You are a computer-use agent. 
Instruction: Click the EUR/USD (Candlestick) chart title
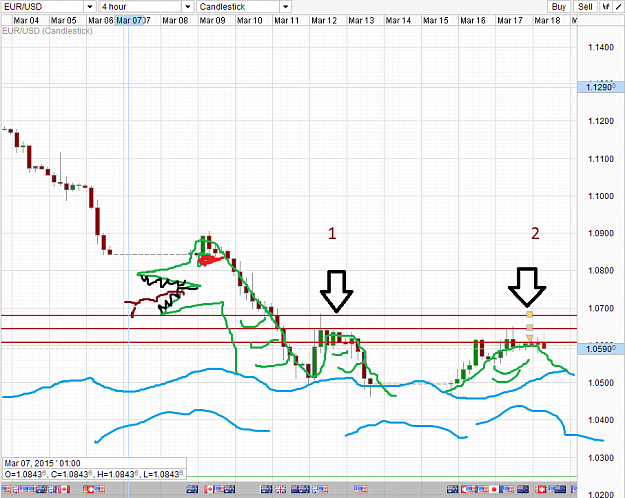point(47,31)
